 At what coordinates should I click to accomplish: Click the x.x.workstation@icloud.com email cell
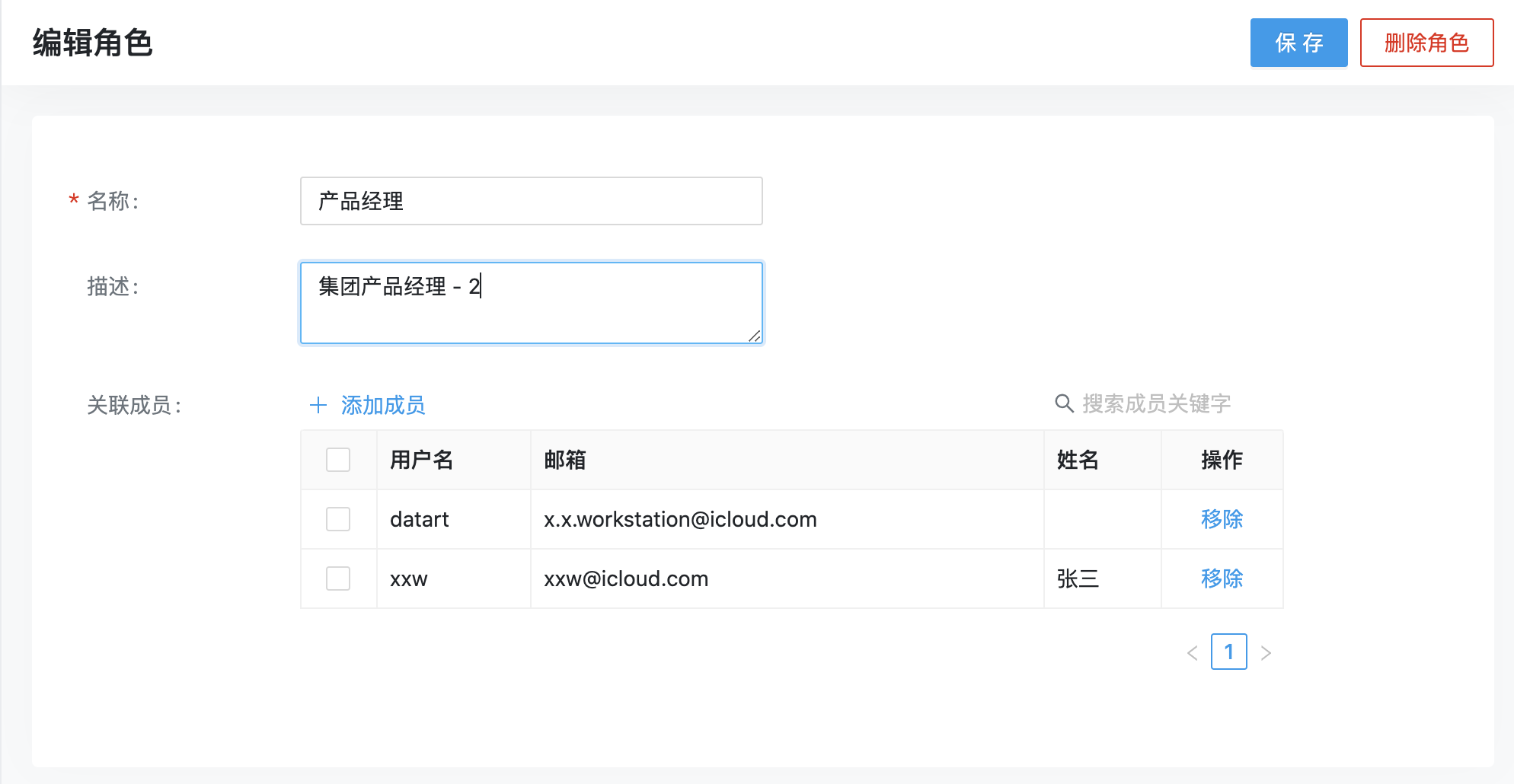point(680,519)
